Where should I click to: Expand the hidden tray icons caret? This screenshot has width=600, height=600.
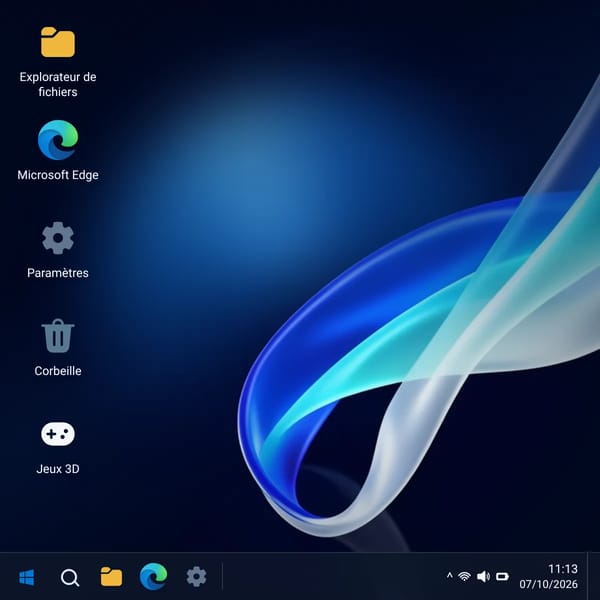[450, 576]
